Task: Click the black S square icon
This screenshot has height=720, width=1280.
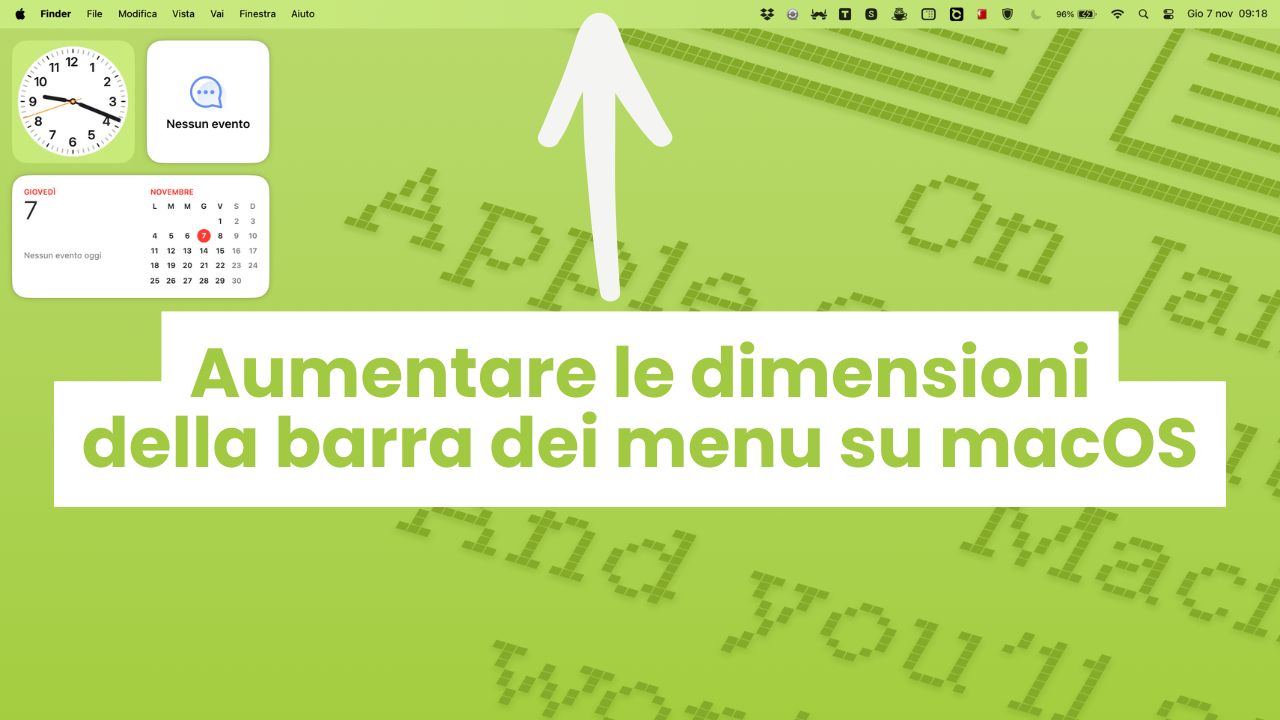Action: [x=872, y=14]
